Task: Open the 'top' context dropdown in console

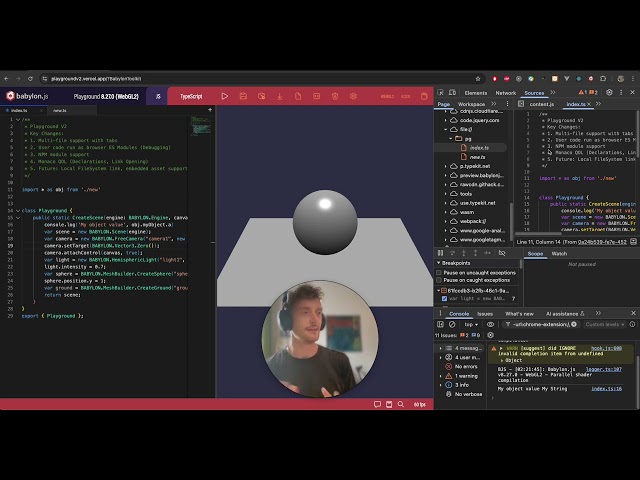Action: pyautogui.click(x=471, y=324)
